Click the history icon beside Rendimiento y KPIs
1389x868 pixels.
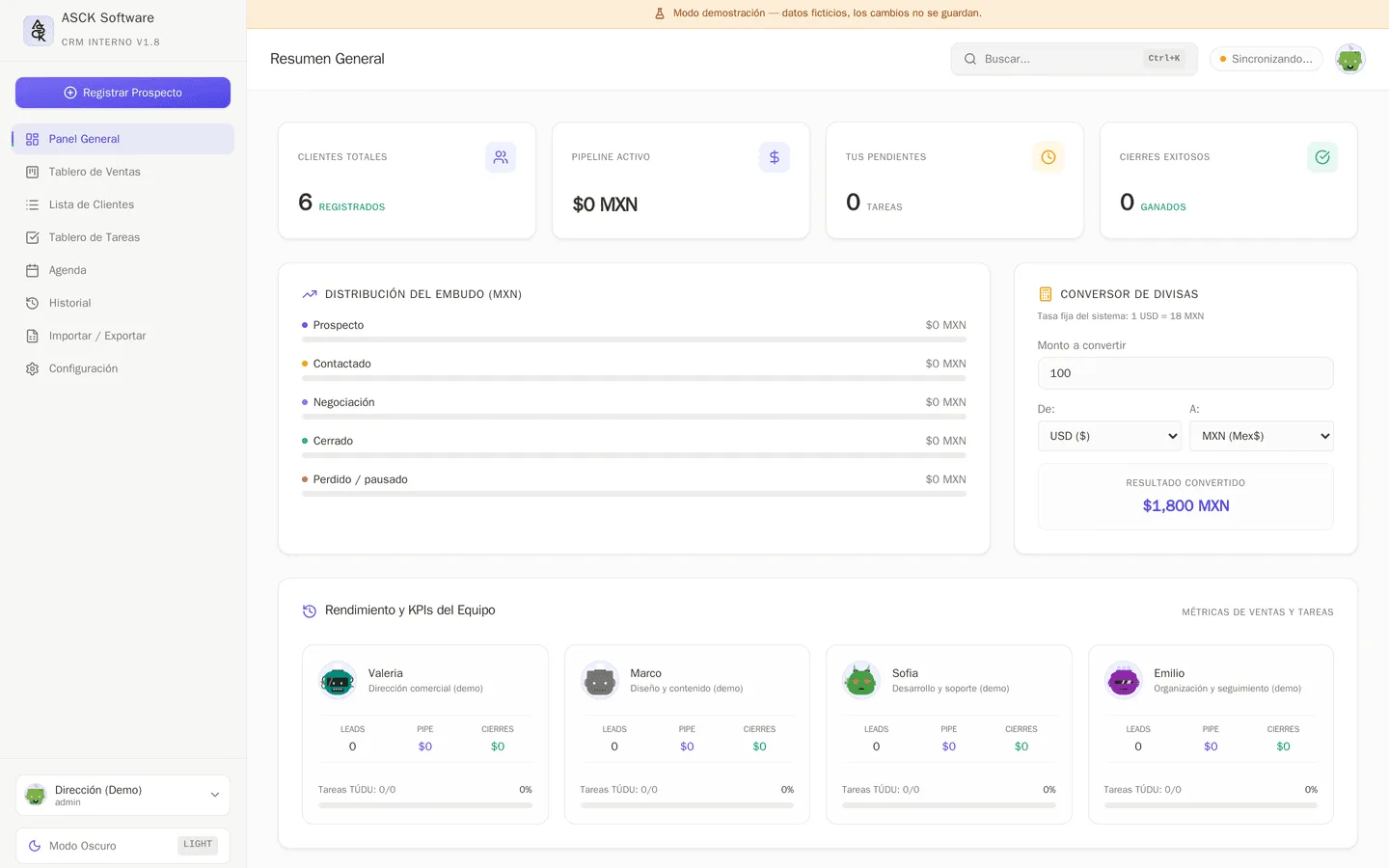310,610
